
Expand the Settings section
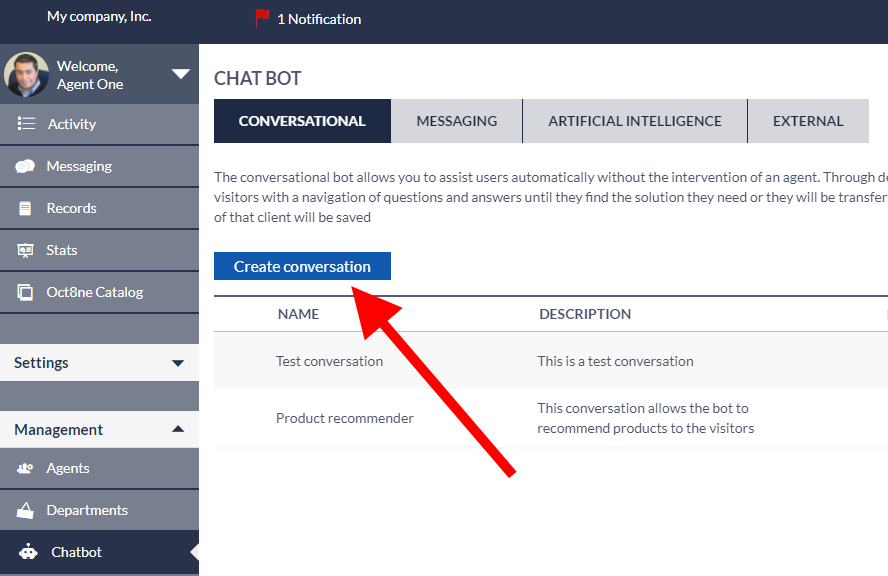pyautogui.click(x=178, y=363)
